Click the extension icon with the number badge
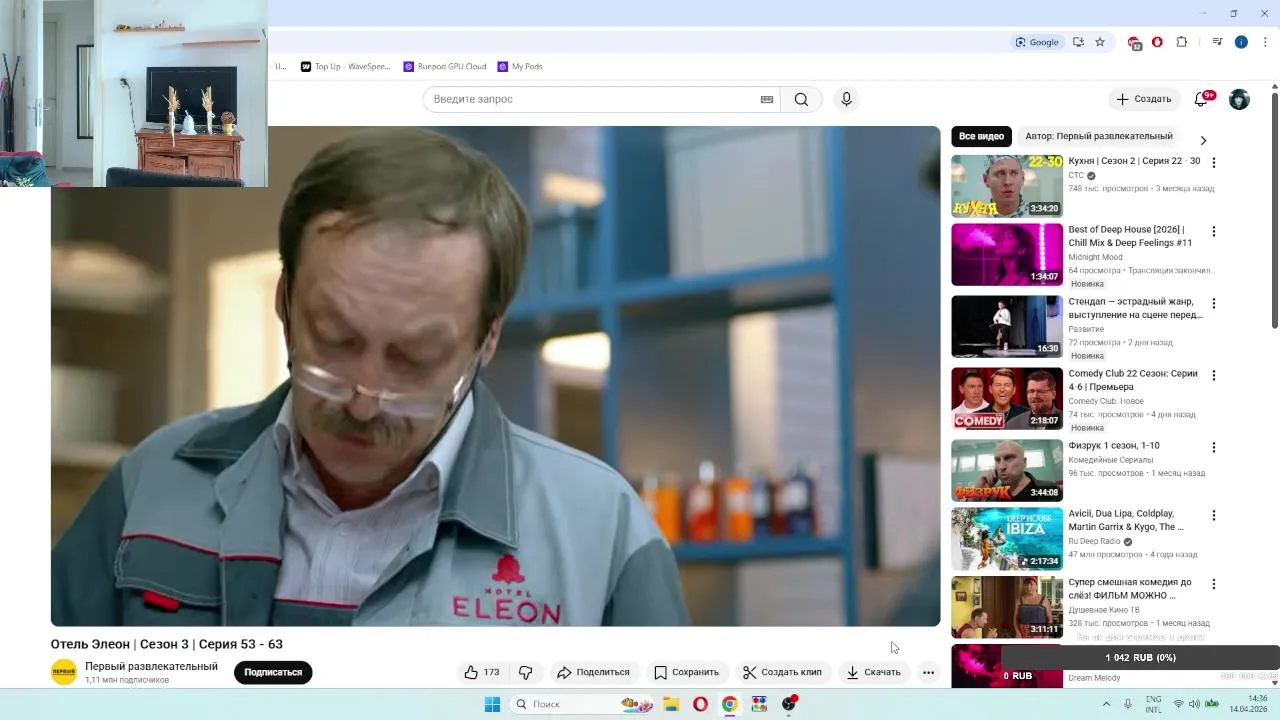Viewport: 1280px width, 720px height. (1134, 43)
